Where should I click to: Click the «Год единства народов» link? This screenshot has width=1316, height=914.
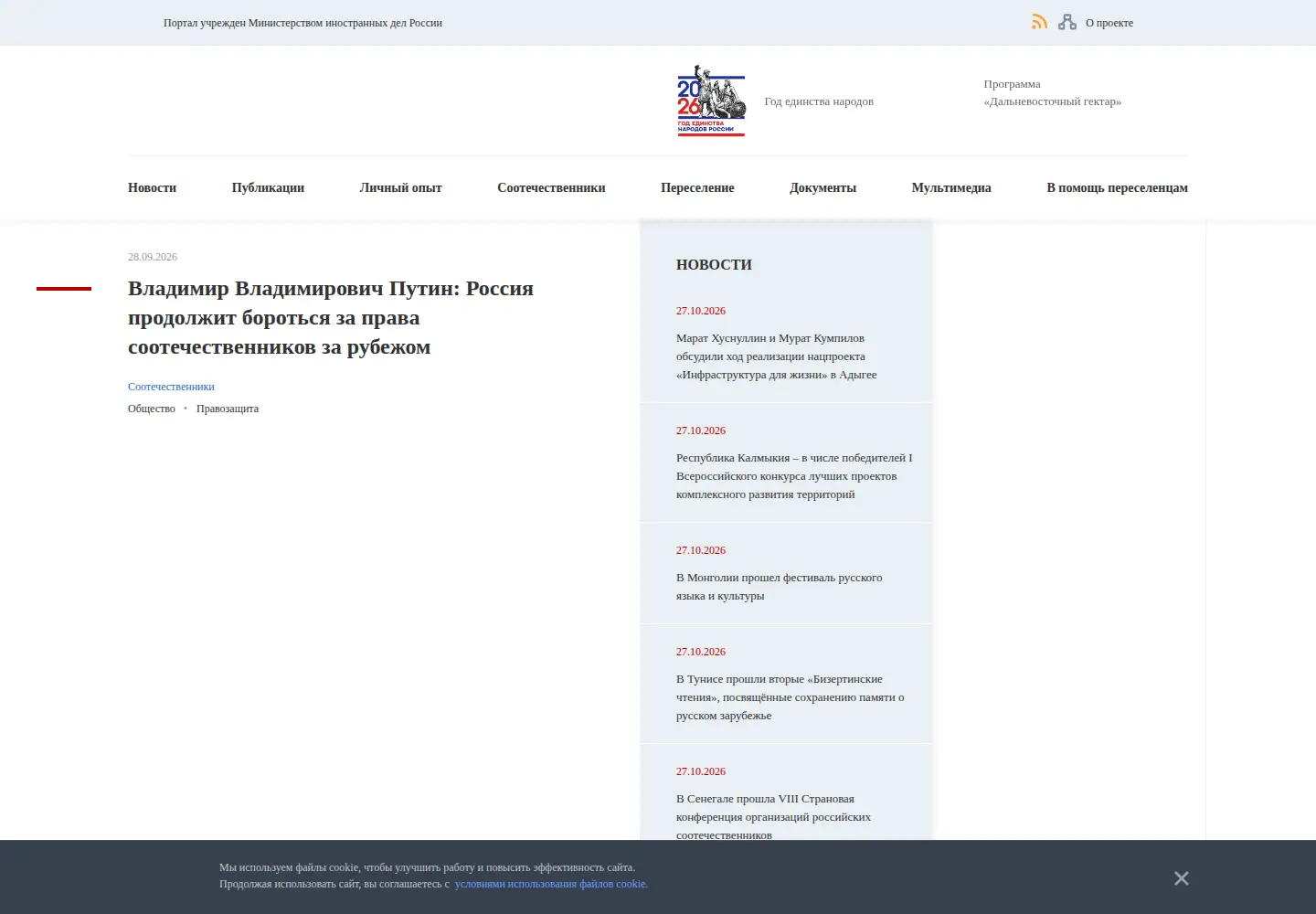pyautogui.click(x=819, y=101)
